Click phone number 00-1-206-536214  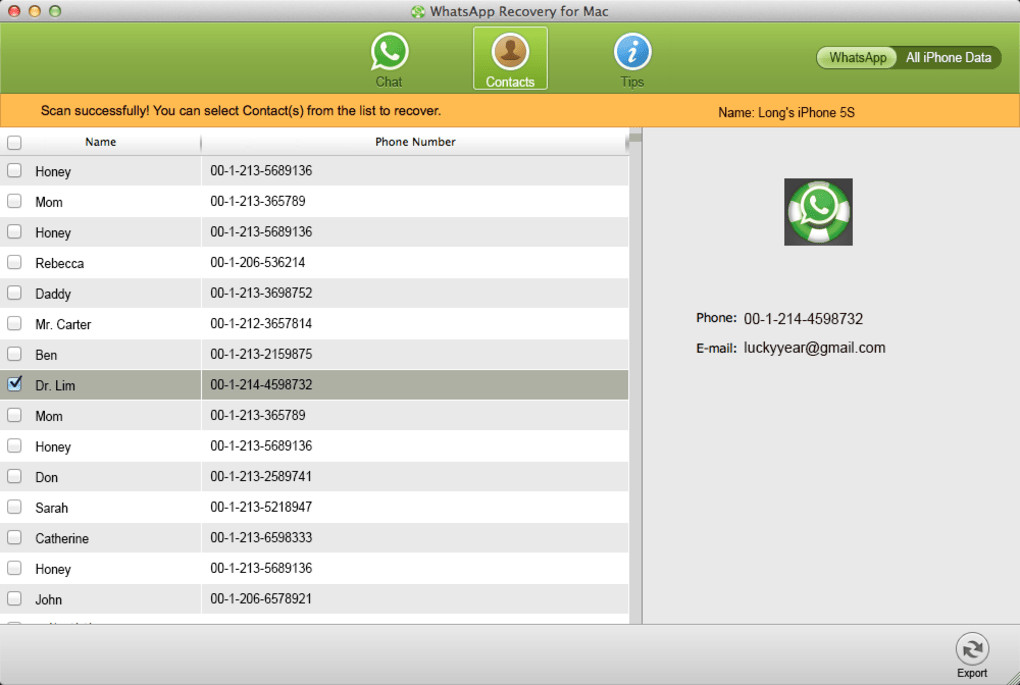click(x=258, y=262)
